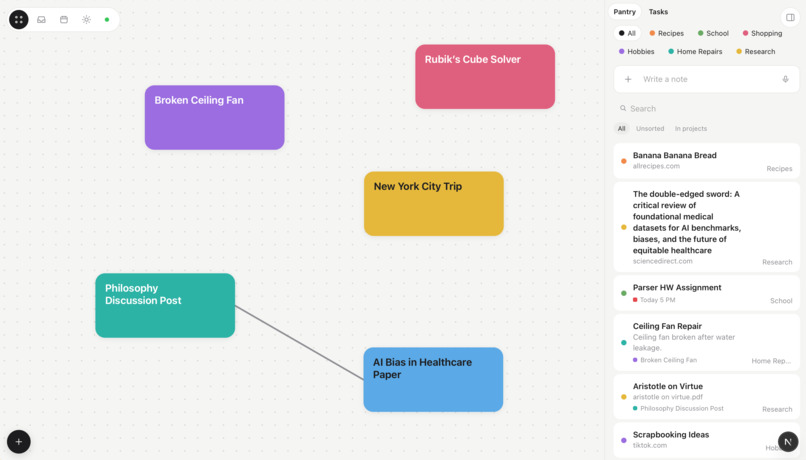Open the Aristotle on Virtue note
The image size is (806, 460).
click(x=706, y=396)
